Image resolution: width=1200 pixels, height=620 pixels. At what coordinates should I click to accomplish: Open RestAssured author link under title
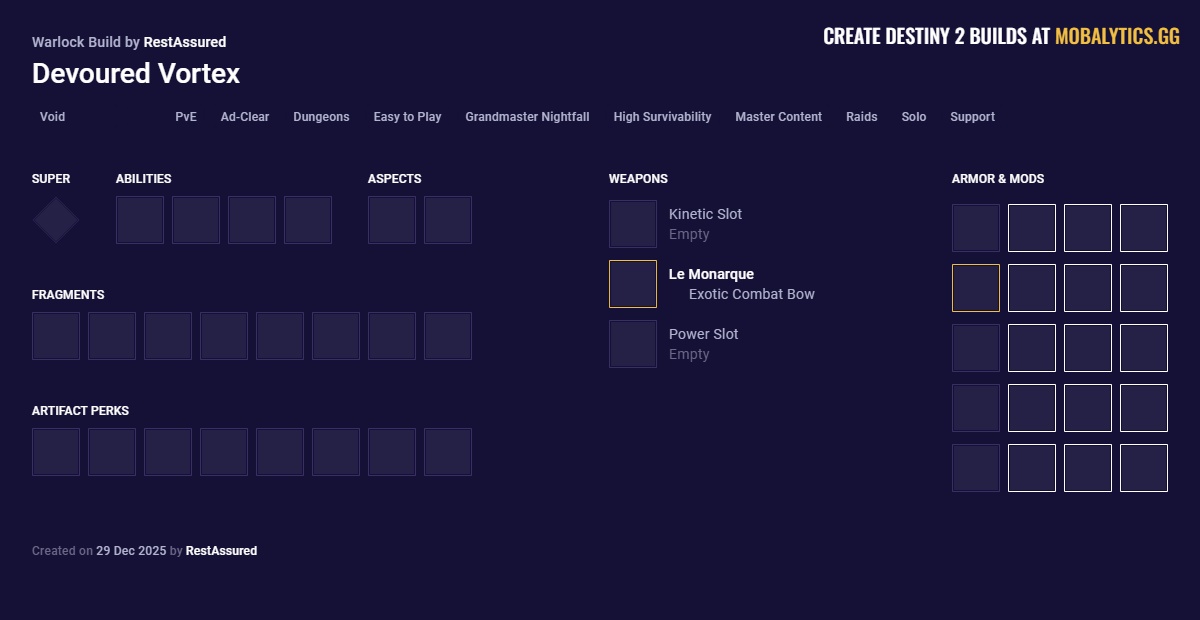185,42
